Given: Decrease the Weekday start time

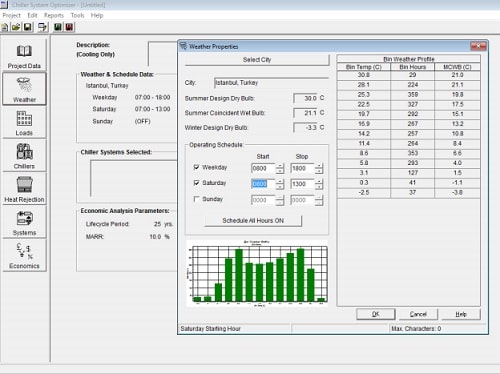Looking at the screenshot, I should 280,171.
